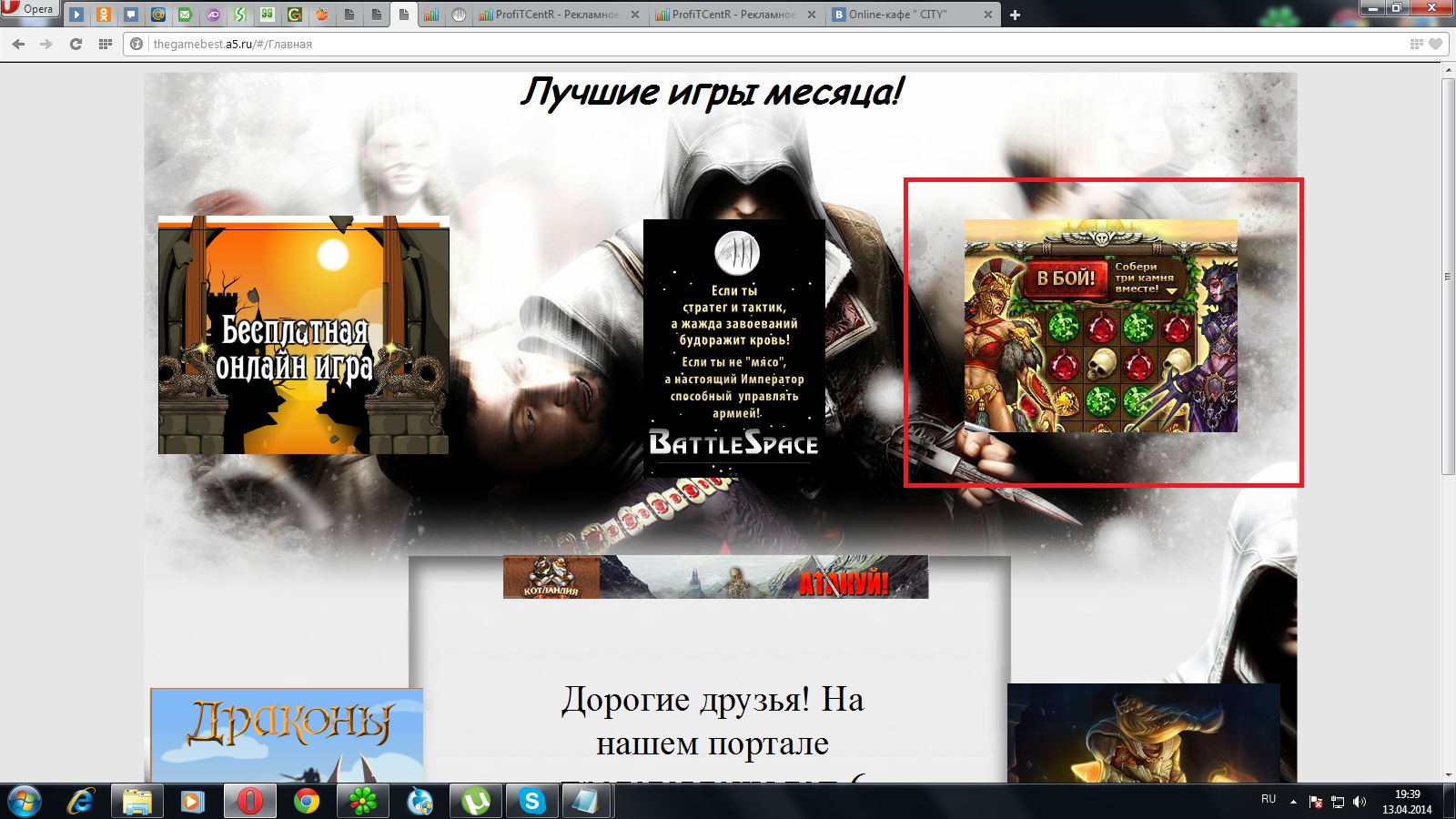This screenshot has width=1456, height=819.
Task: Open the Windows Start menu
Action: click(25, 802)
